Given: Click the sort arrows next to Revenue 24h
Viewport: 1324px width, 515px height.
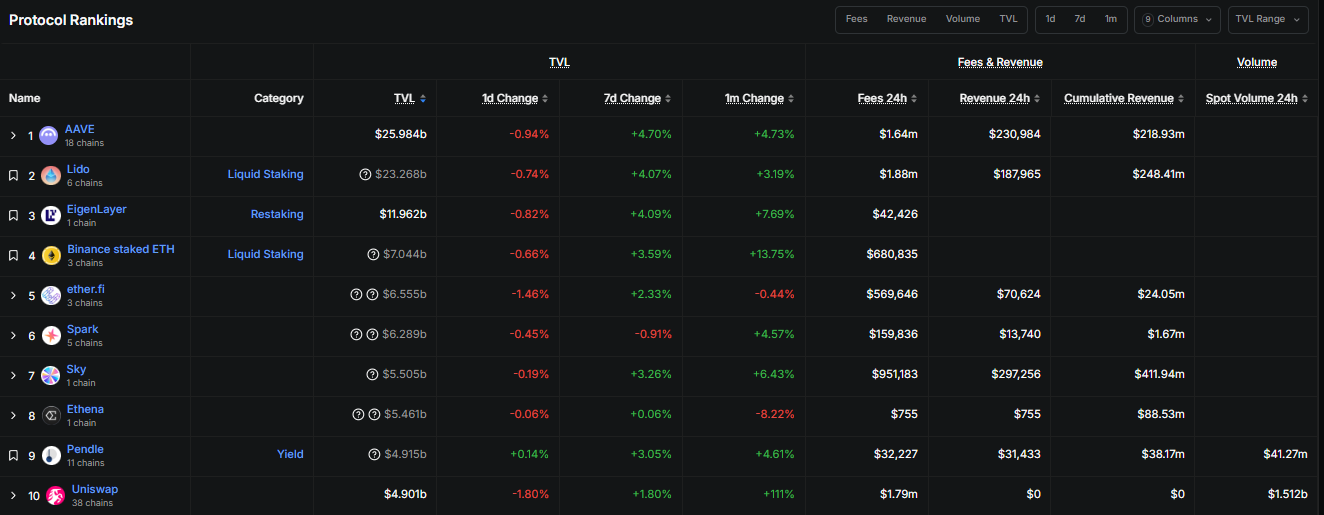Looking at the screenshot, I should pos(1037,98).
